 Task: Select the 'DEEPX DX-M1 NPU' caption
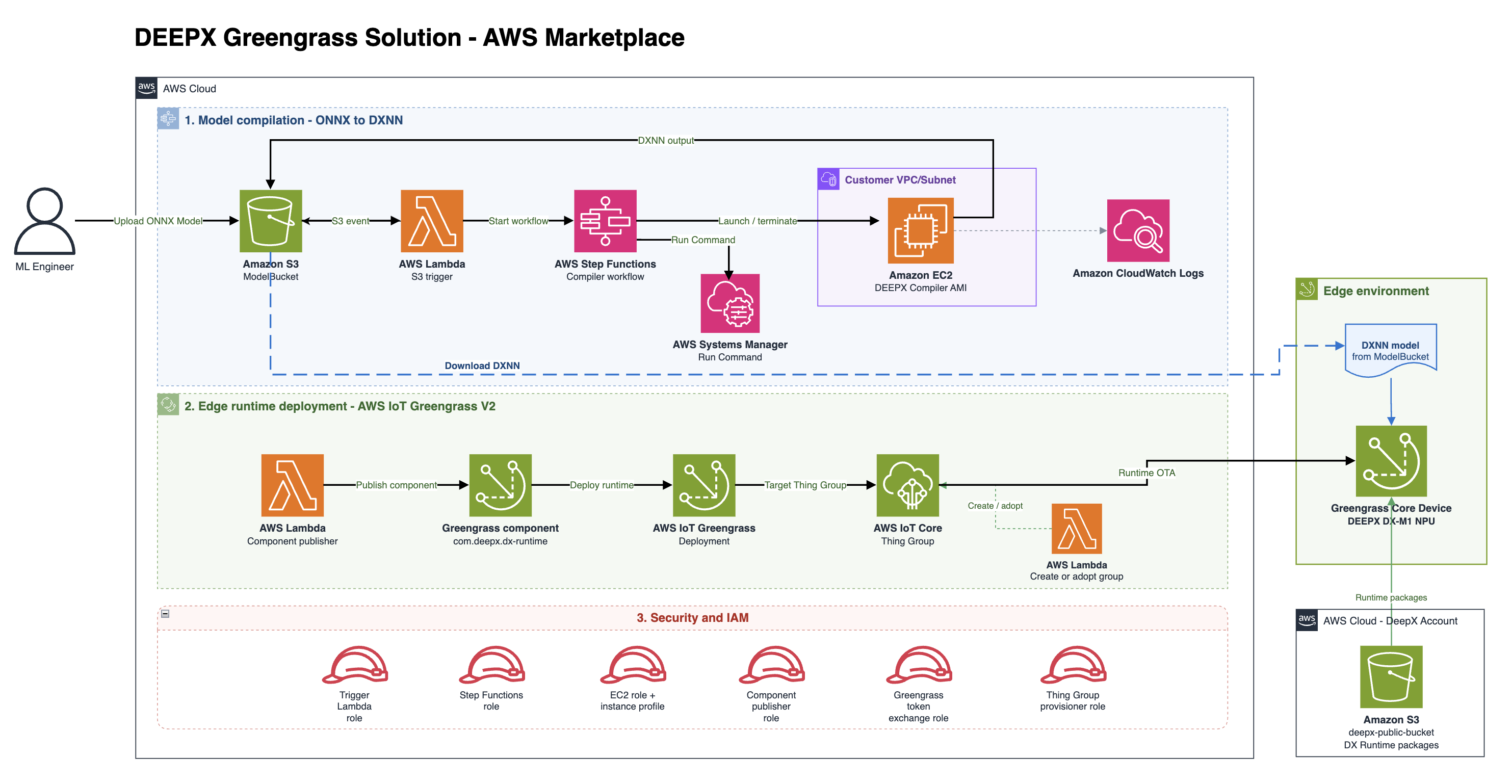[x=1391, y=520]
